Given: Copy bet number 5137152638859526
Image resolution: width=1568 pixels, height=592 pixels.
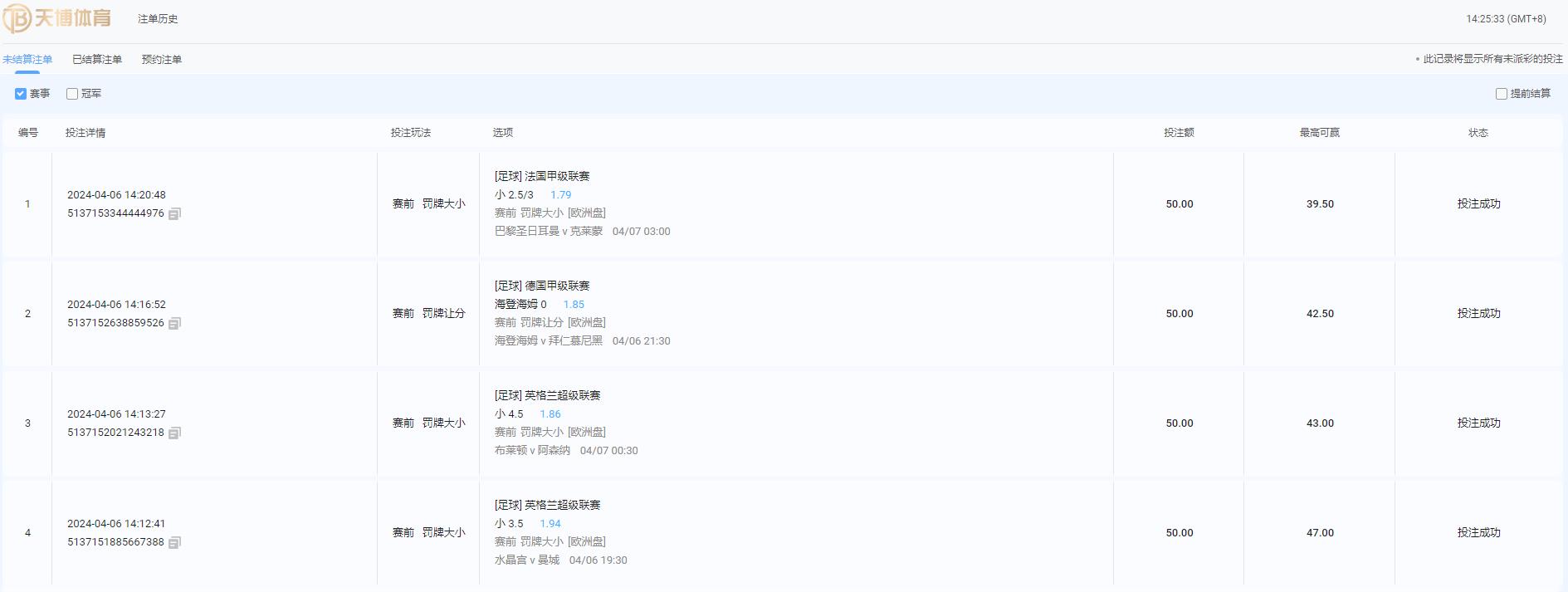Looking at the screenshot, I should tap(174, 324).
